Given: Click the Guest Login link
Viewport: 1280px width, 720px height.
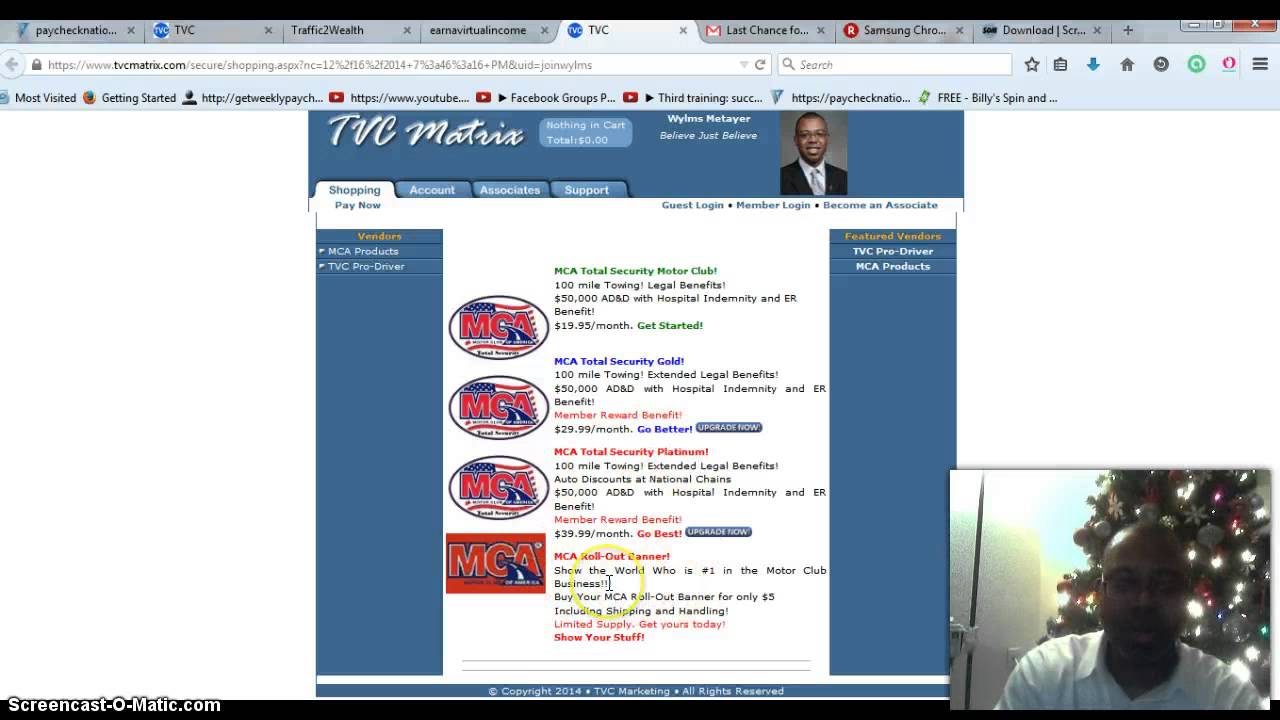Looking at the screenshot, I should pos(692,205).
